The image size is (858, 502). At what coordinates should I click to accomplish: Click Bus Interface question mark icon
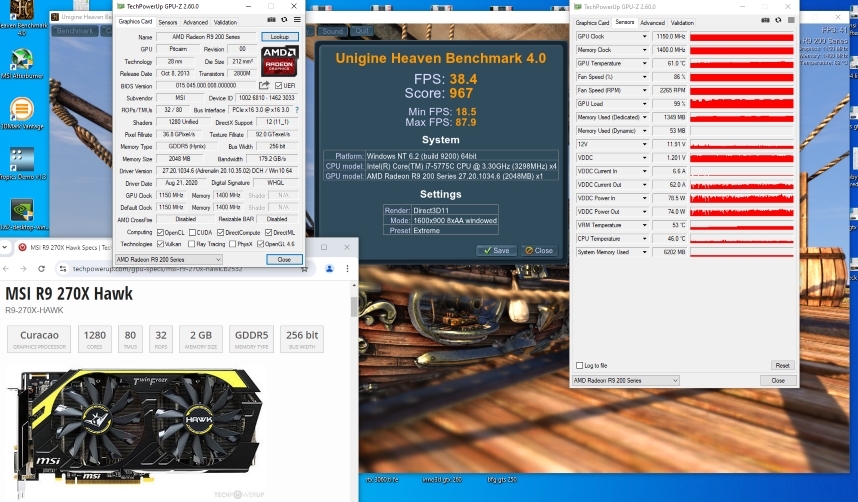click(297, 110)
